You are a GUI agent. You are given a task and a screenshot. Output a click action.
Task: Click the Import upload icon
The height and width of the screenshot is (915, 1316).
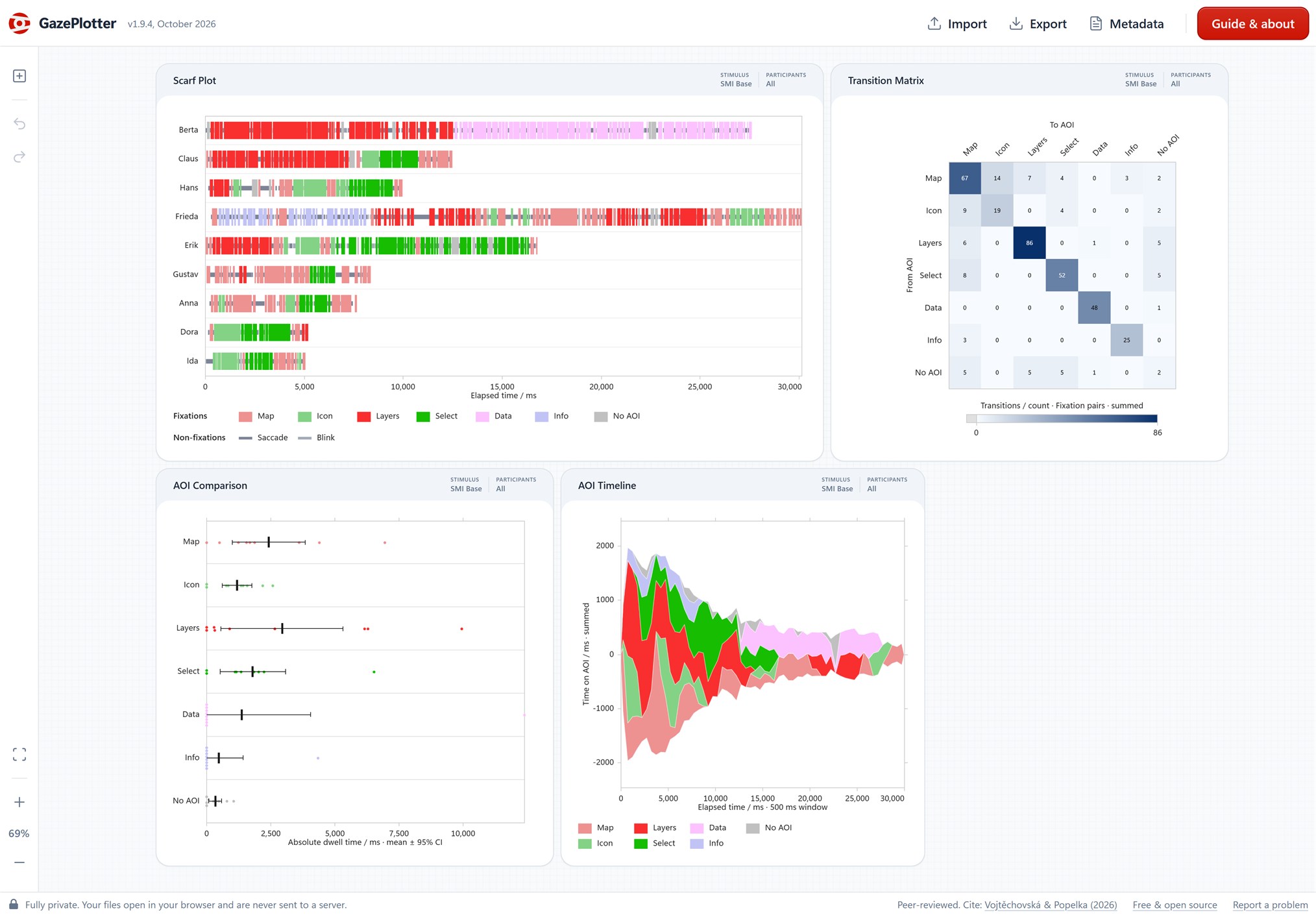click(934, 23)
